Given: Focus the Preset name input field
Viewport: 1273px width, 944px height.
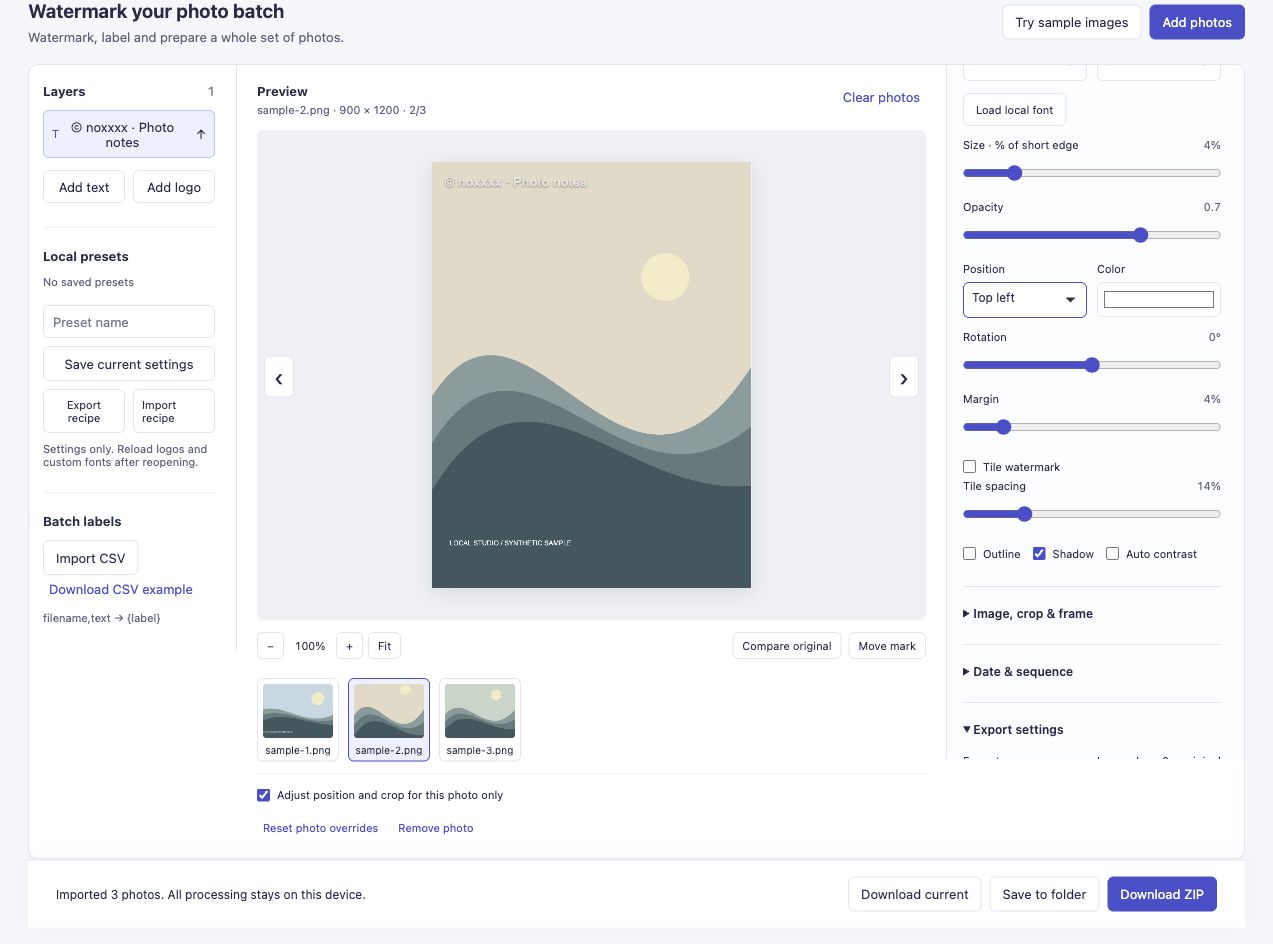Looking at the screenshot, I should pyautogui.click(x=129, y=322).
